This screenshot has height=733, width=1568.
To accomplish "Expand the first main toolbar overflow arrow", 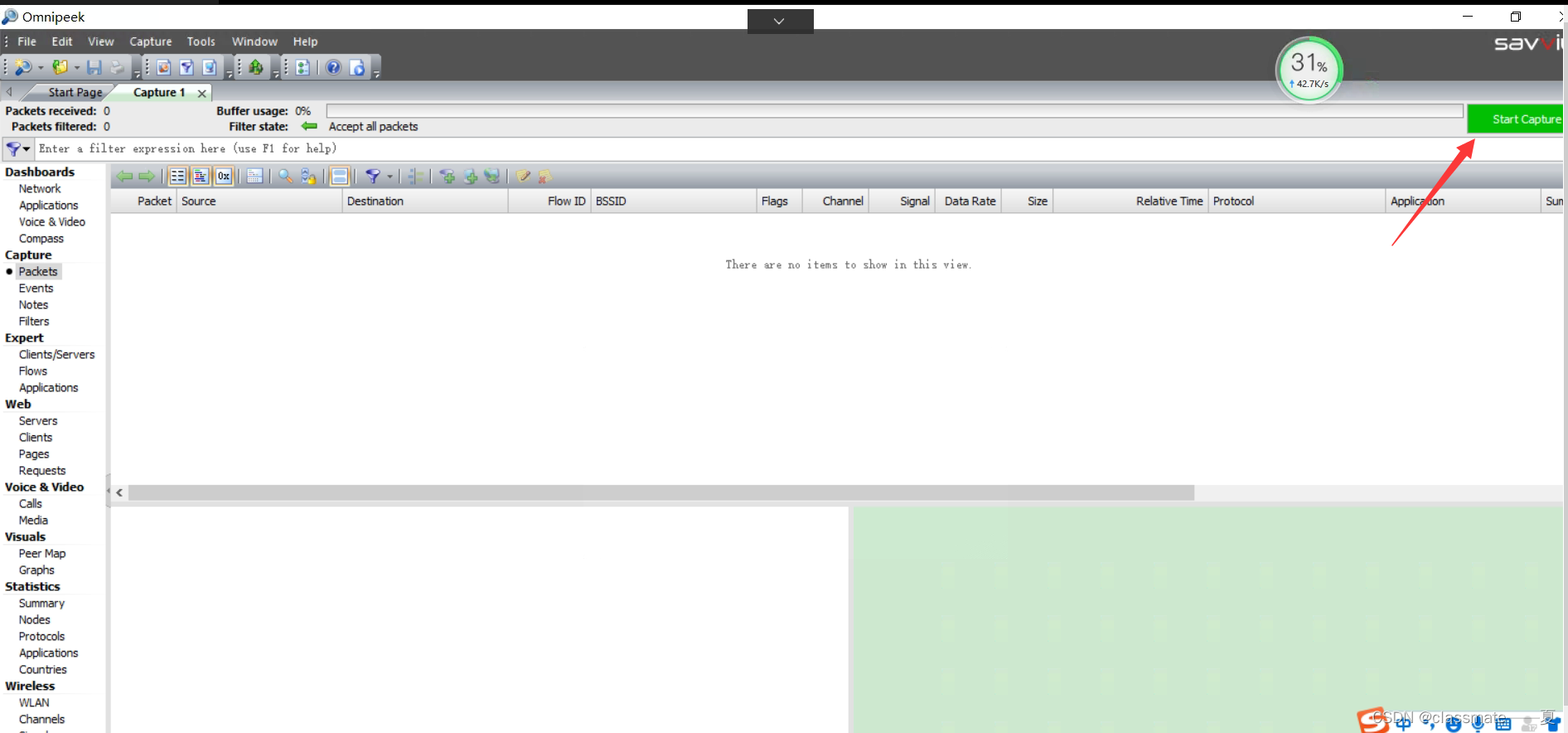I will pyautogui.click(x=138, y=75).
